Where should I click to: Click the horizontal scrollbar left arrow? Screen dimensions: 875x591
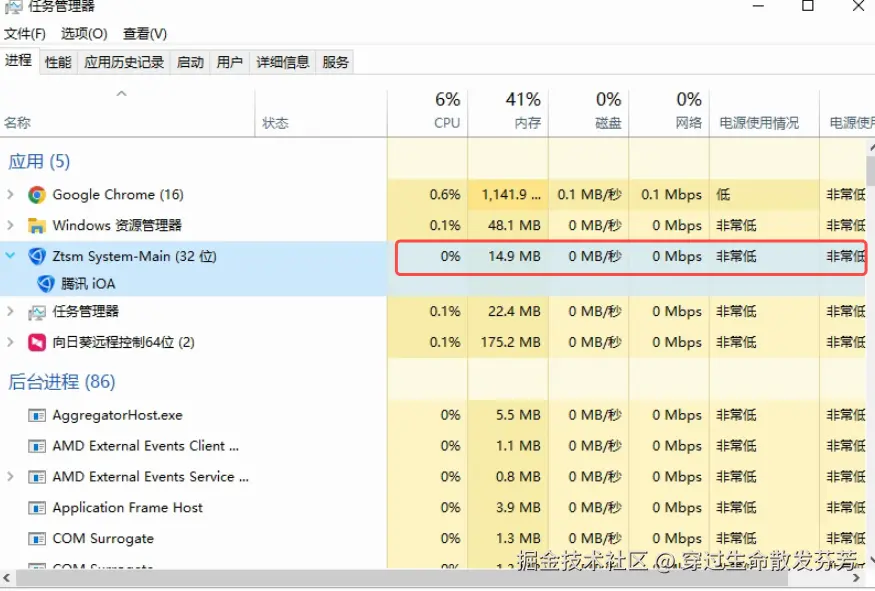(6, 578)
